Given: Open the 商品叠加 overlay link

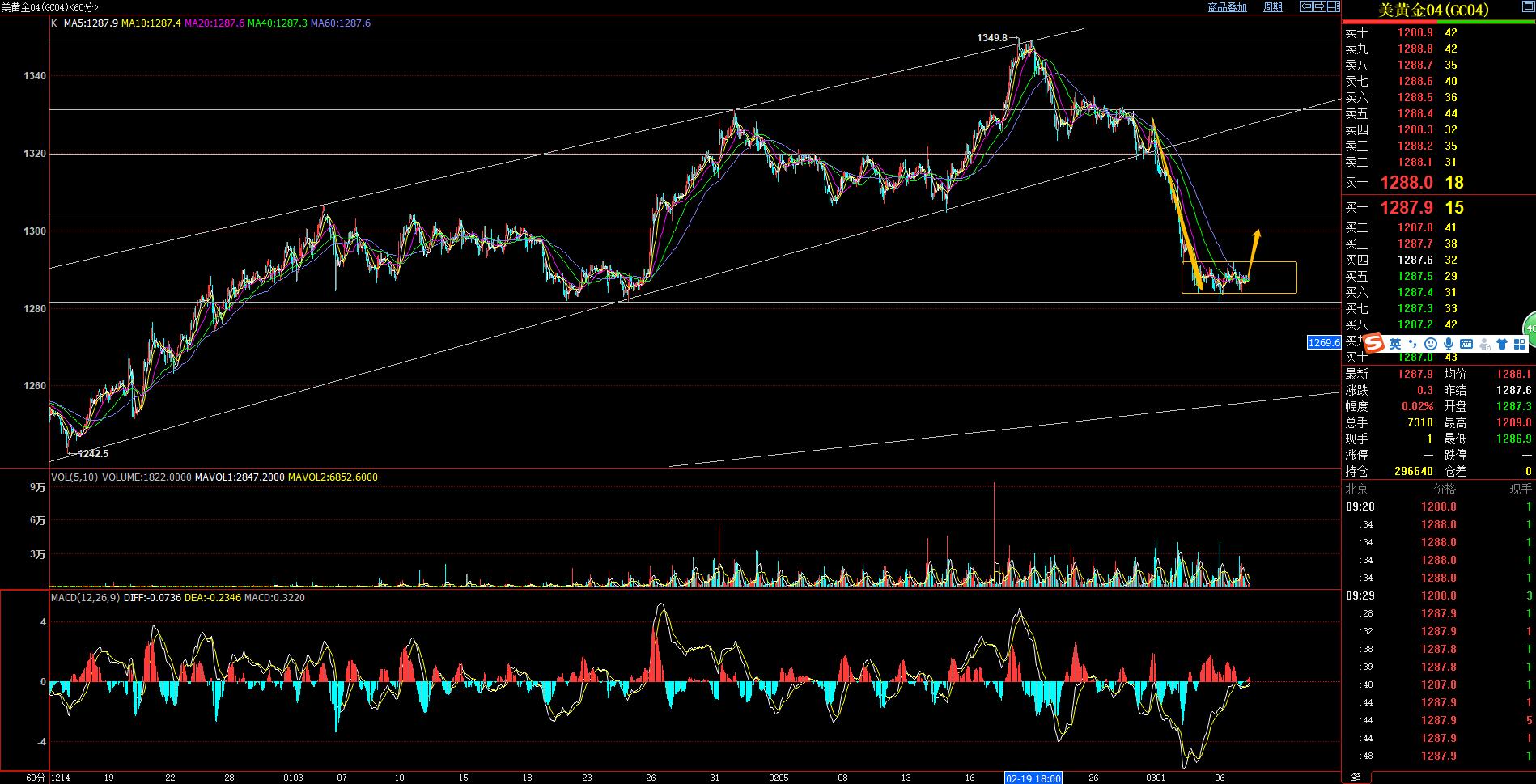Looking at the screenshot, I should pyautogui.click(x=1227, y=7).
